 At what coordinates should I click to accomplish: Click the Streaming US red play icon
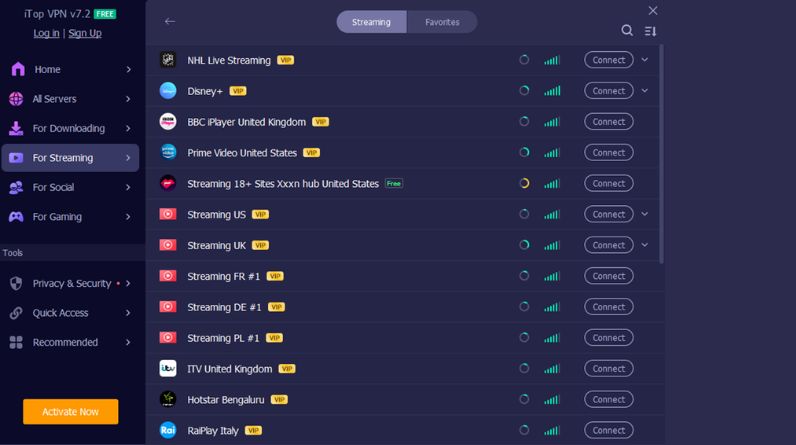(x=168, y=214)
